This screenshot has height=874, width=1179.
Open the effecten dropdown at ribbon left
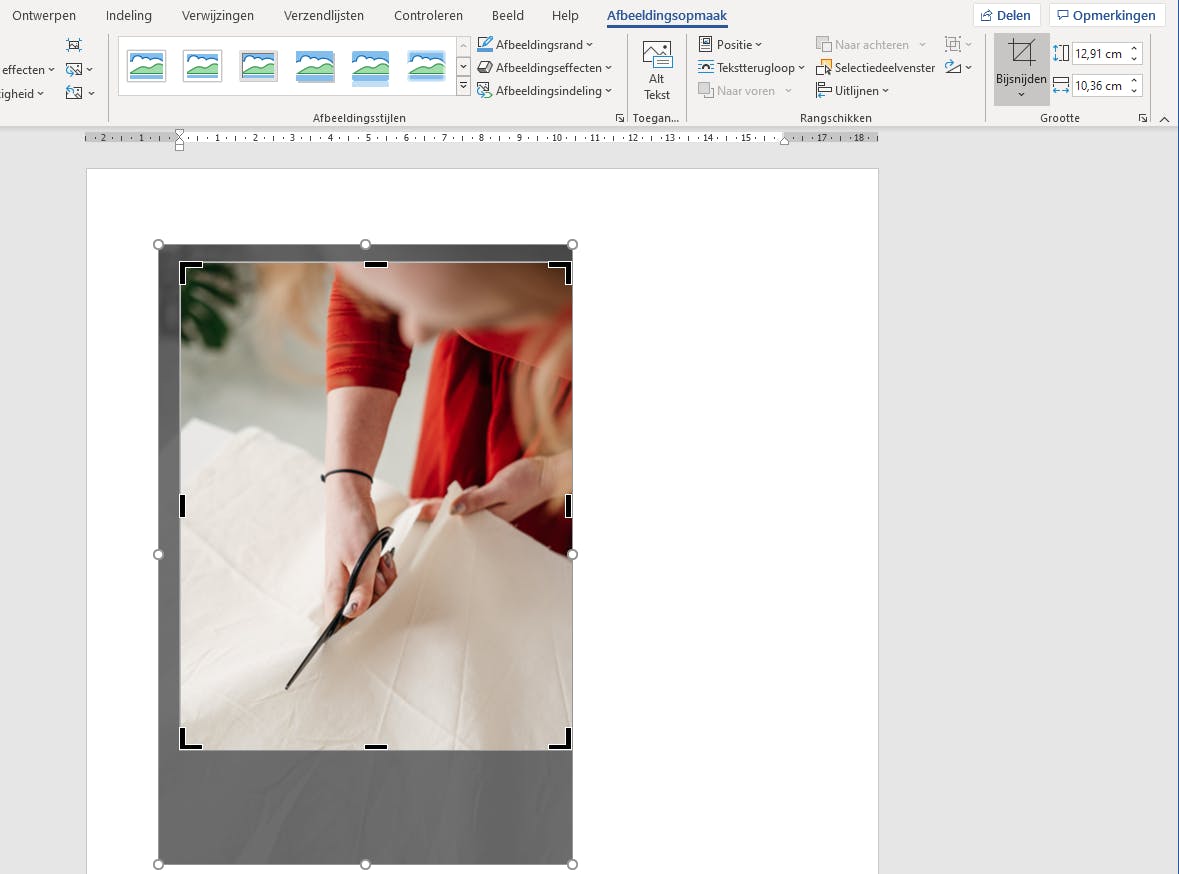[x=28, y=70]
